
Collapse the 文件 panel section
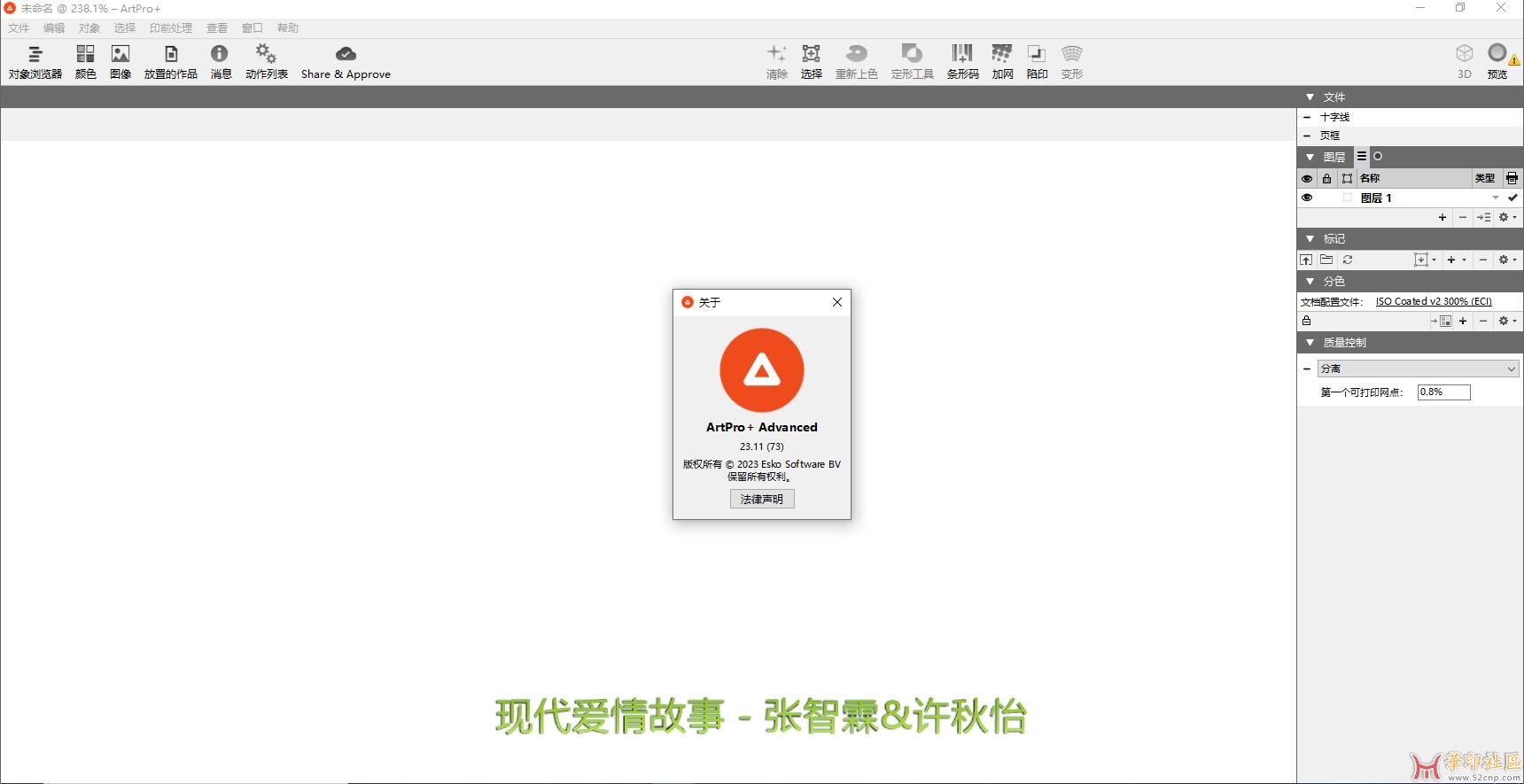click(1310, 97)
